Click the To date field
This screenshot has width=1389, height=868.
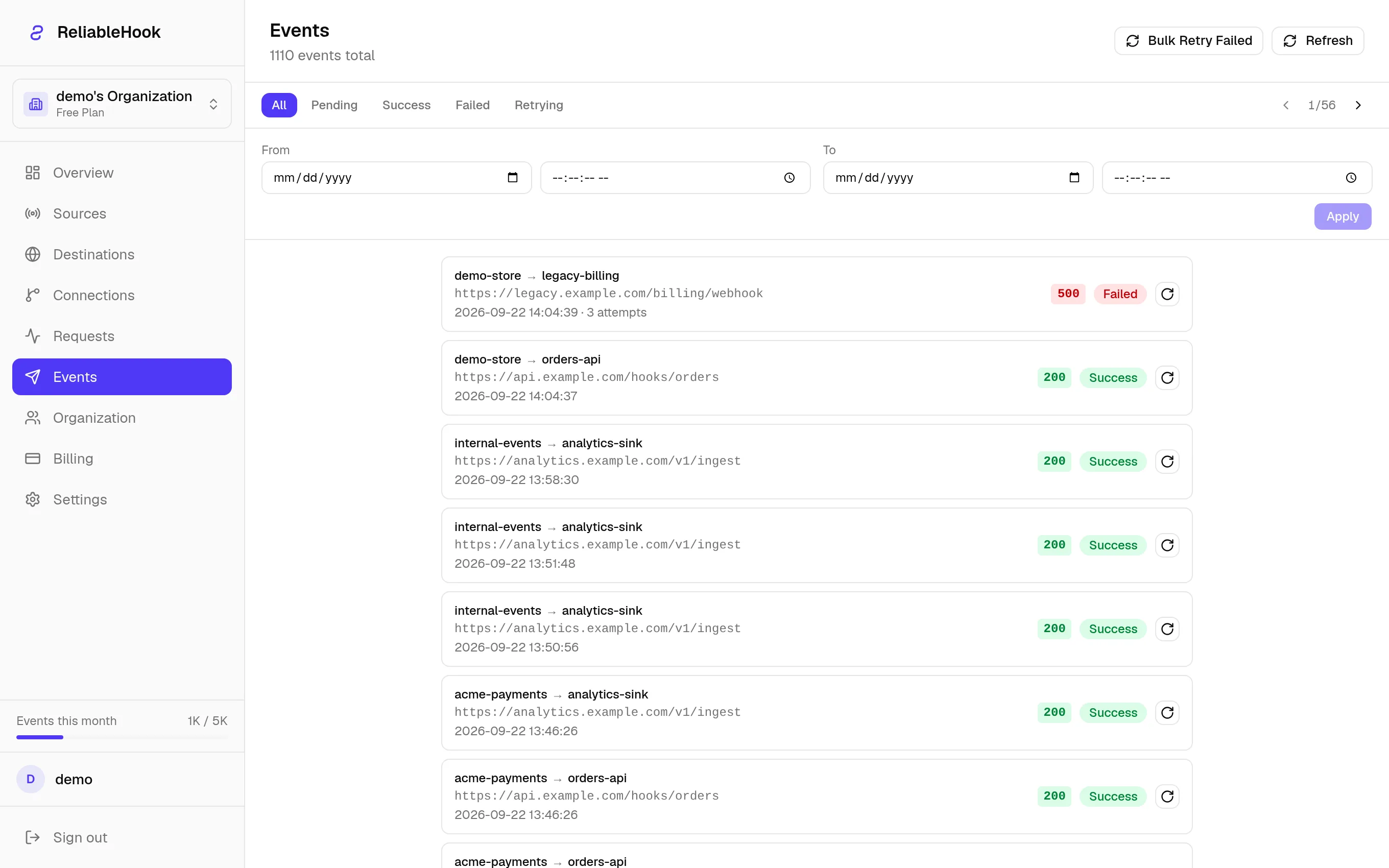[958, 178]
